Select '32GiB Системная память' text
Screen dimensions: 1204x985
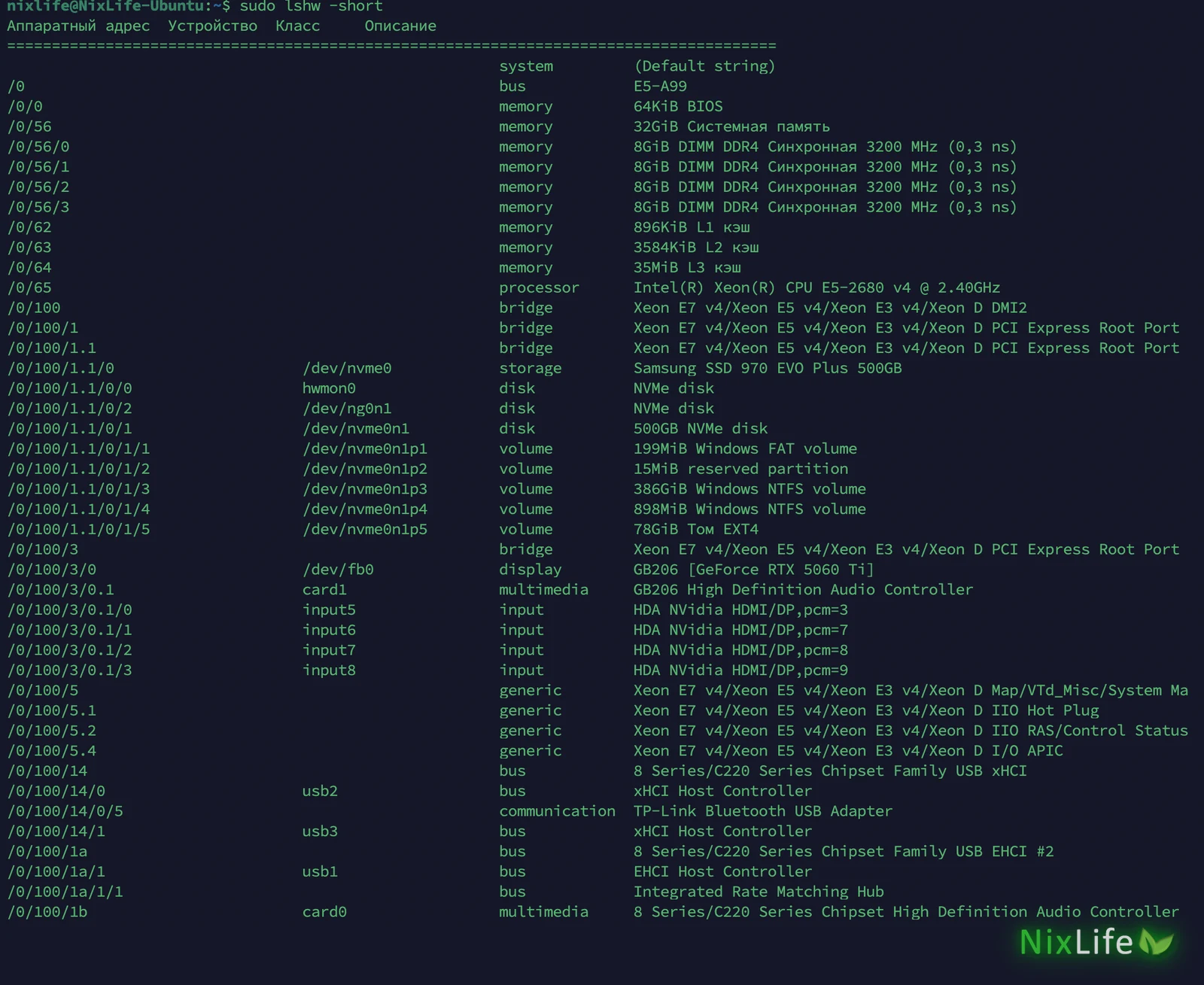(731, 126)
